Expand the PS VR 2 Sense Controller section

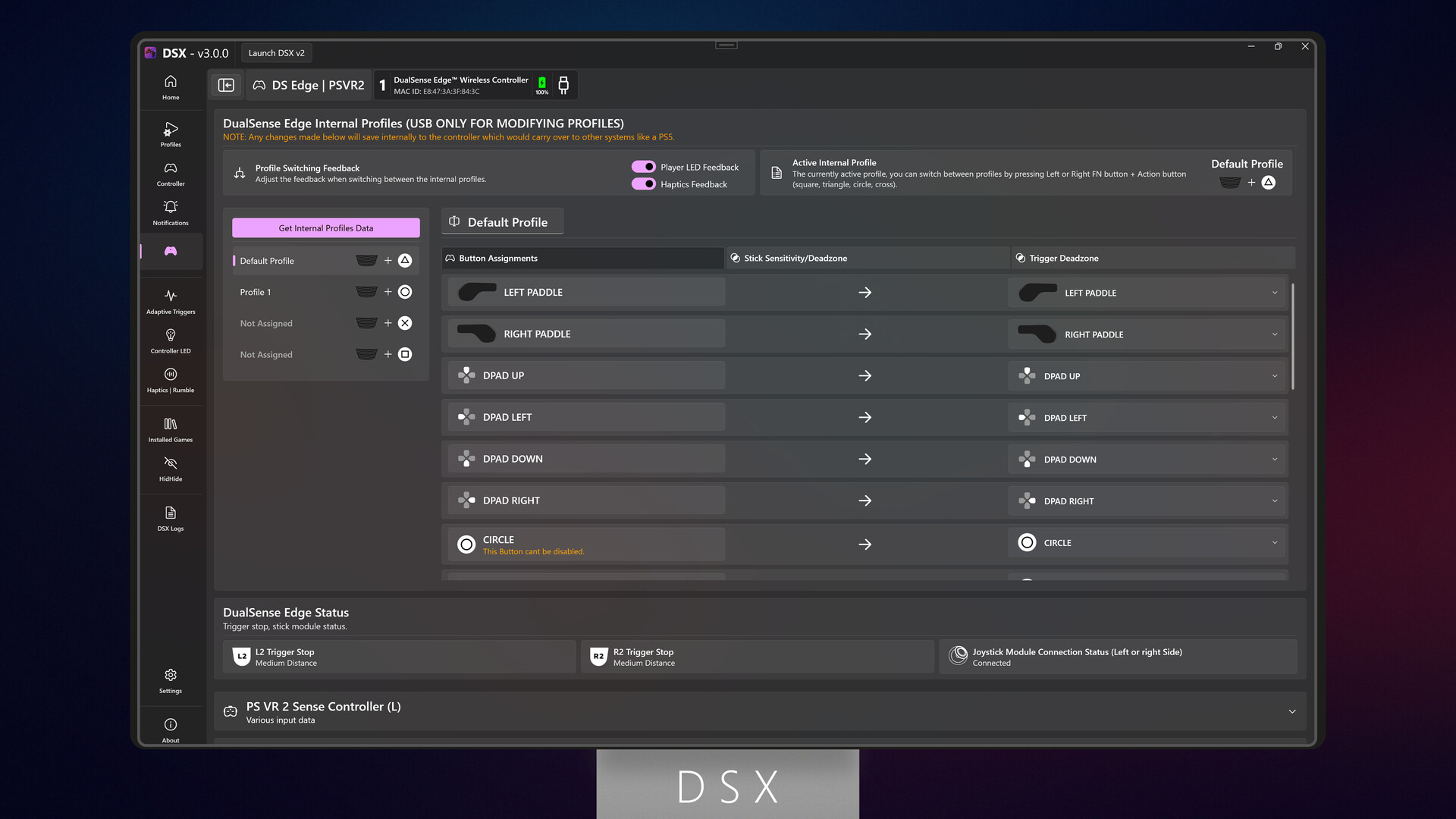tap(1293, 711)
